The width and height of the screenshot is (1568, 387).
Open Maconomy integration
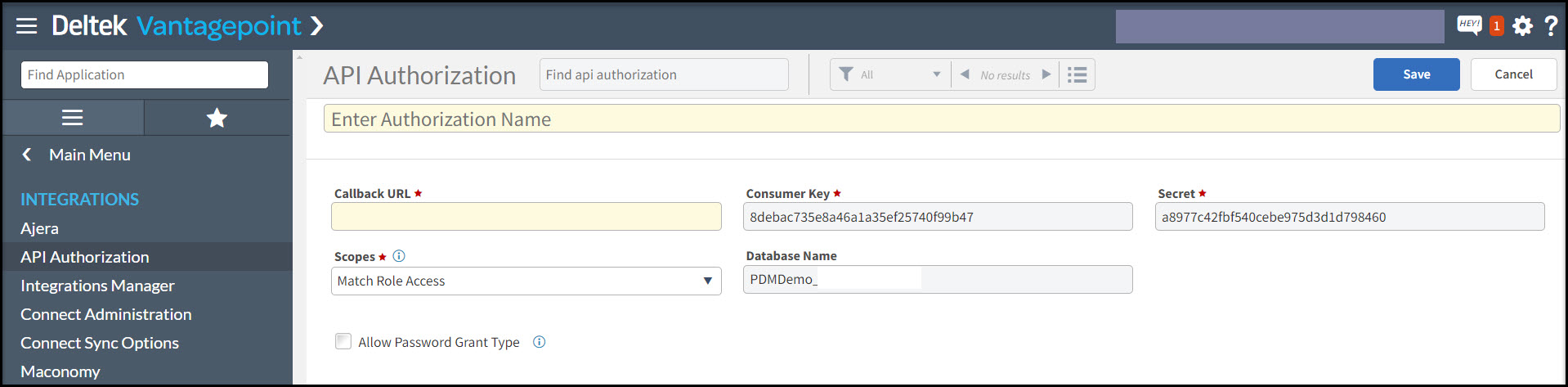[x=60, y=371]
